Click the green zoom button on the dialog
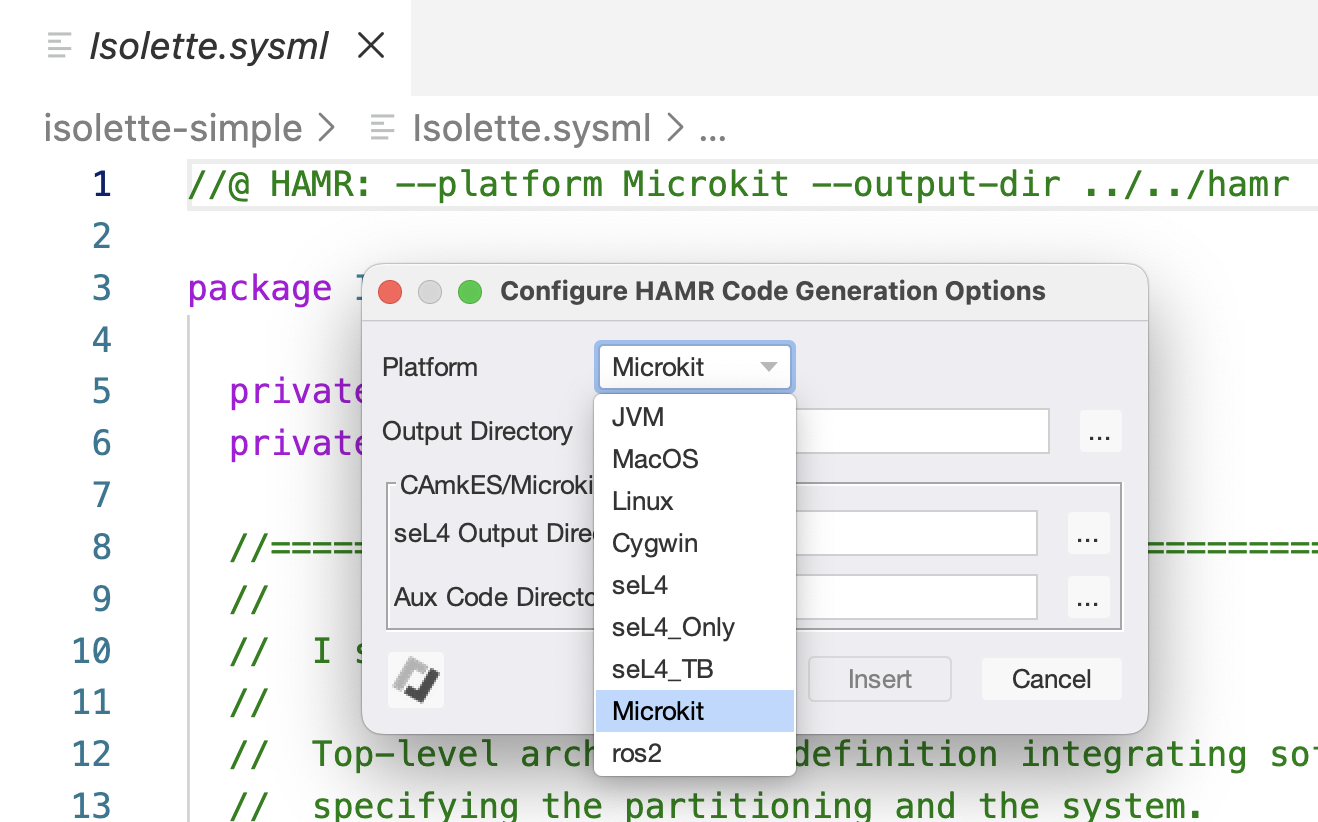This screenshot has height=822, width=1318. (469, 291)
